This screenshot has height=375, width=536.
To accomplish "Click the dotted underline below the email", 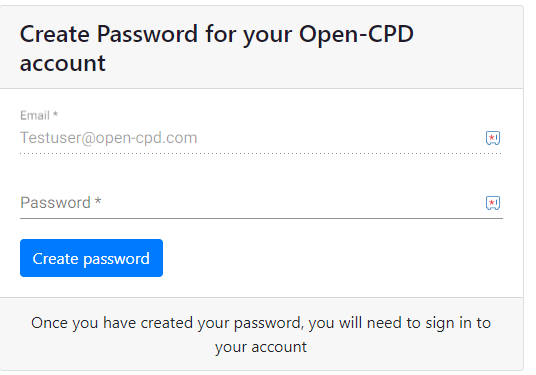I will (x=262, y=153).
